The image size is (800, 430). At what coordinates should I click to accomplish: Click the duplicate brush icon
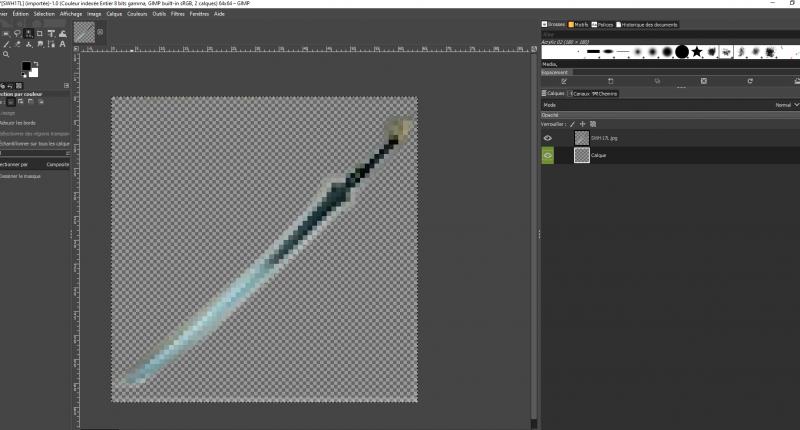tap(657, 81)
